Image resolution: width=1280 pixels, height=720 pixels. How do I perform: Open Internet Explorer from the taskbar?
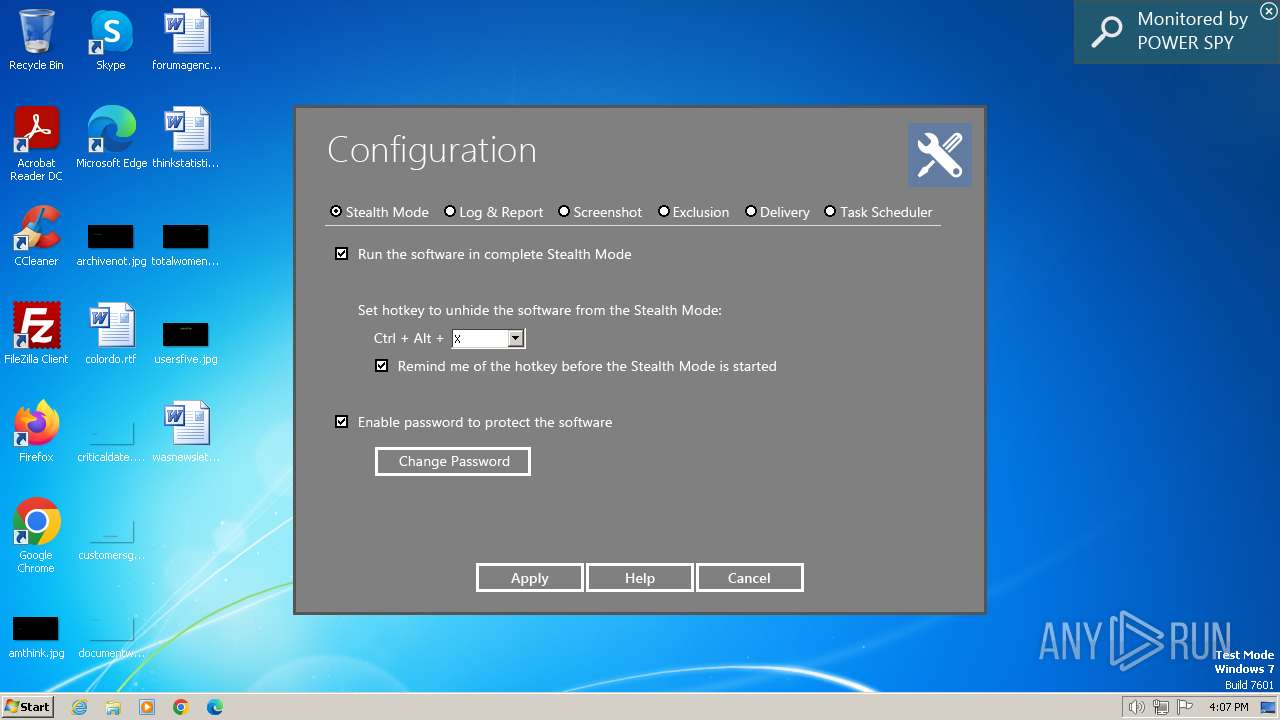[79, 707]
